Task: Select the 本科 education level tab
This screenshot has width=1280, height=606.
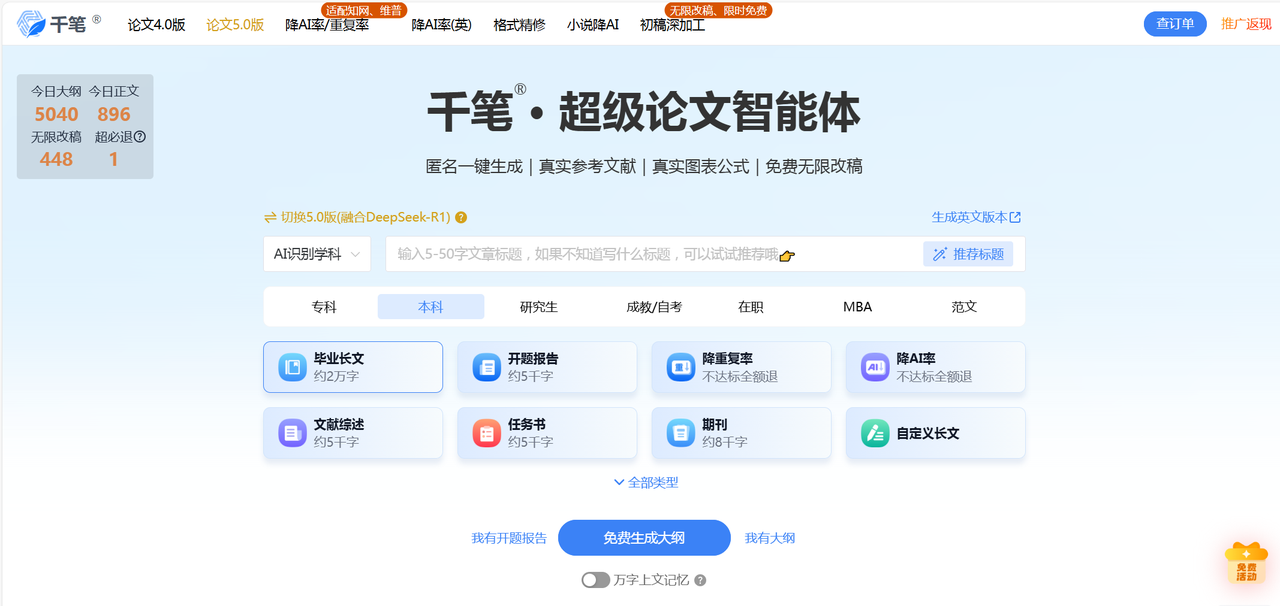Action: [x=431, y=307]
